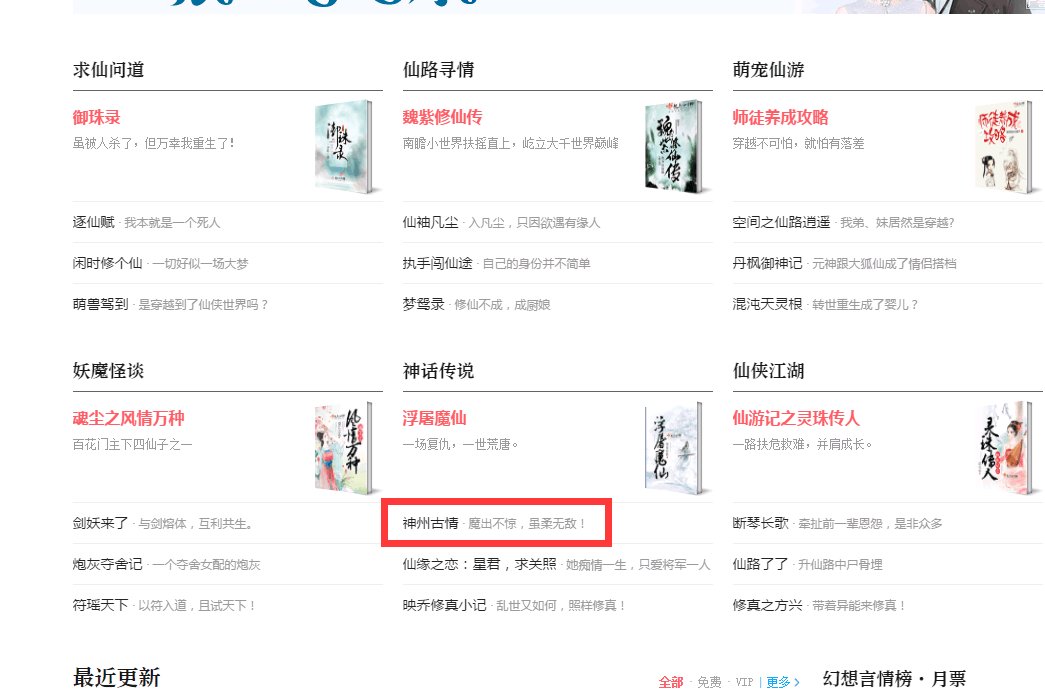
Task: Open the 魂尘之风情万种 book cover
Action: (343, 447)
